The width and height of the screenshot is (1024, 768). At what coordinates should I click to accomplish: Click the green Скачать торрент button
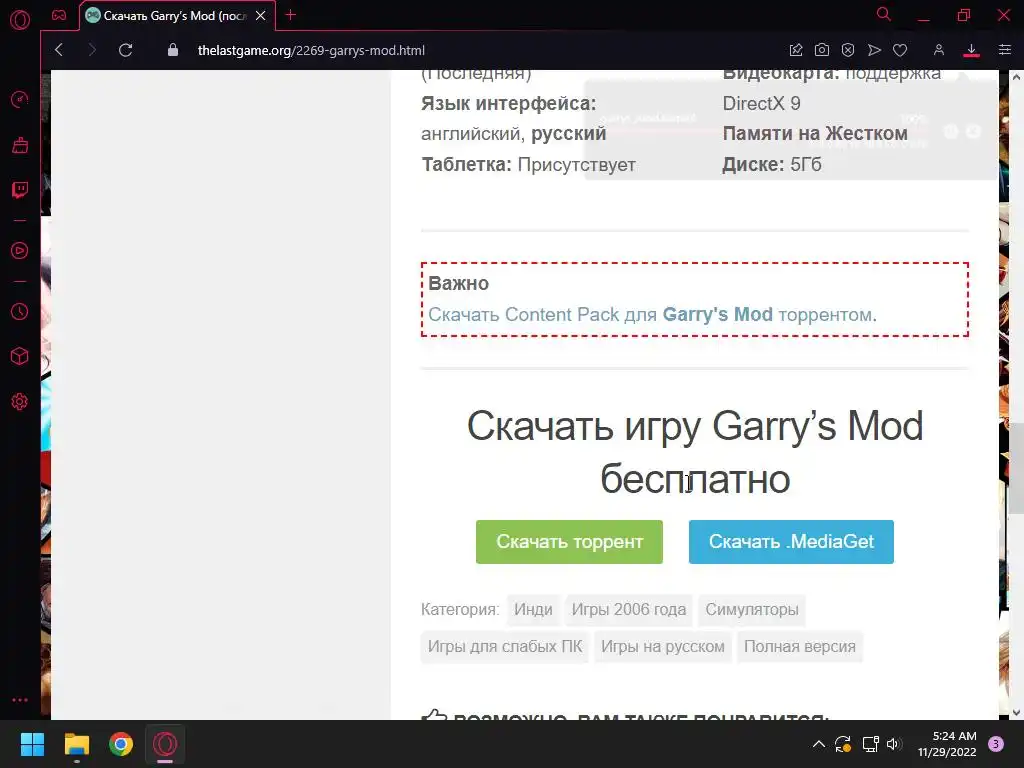point(569,541)
